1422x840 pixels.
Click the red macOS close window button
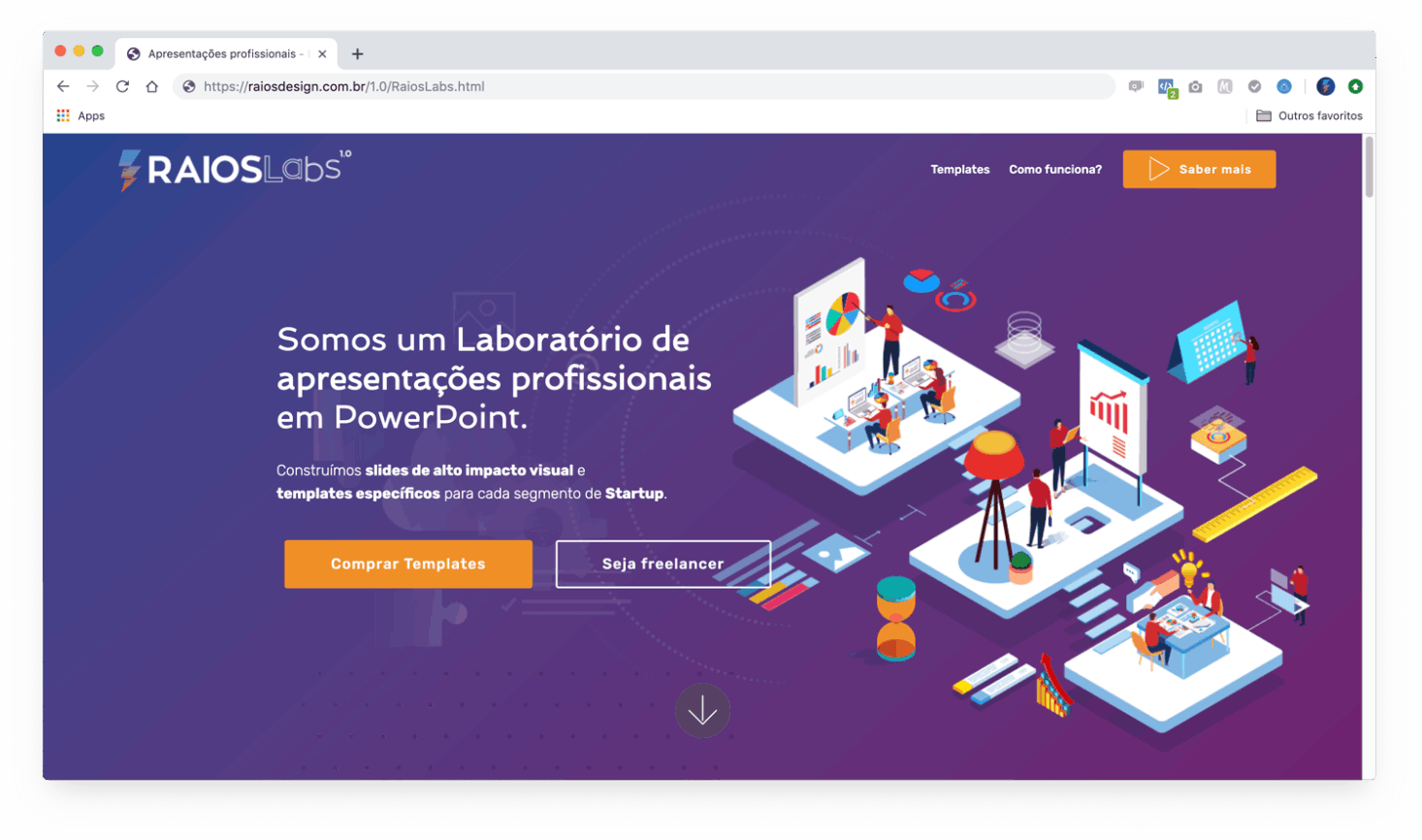tap(60, 51)
